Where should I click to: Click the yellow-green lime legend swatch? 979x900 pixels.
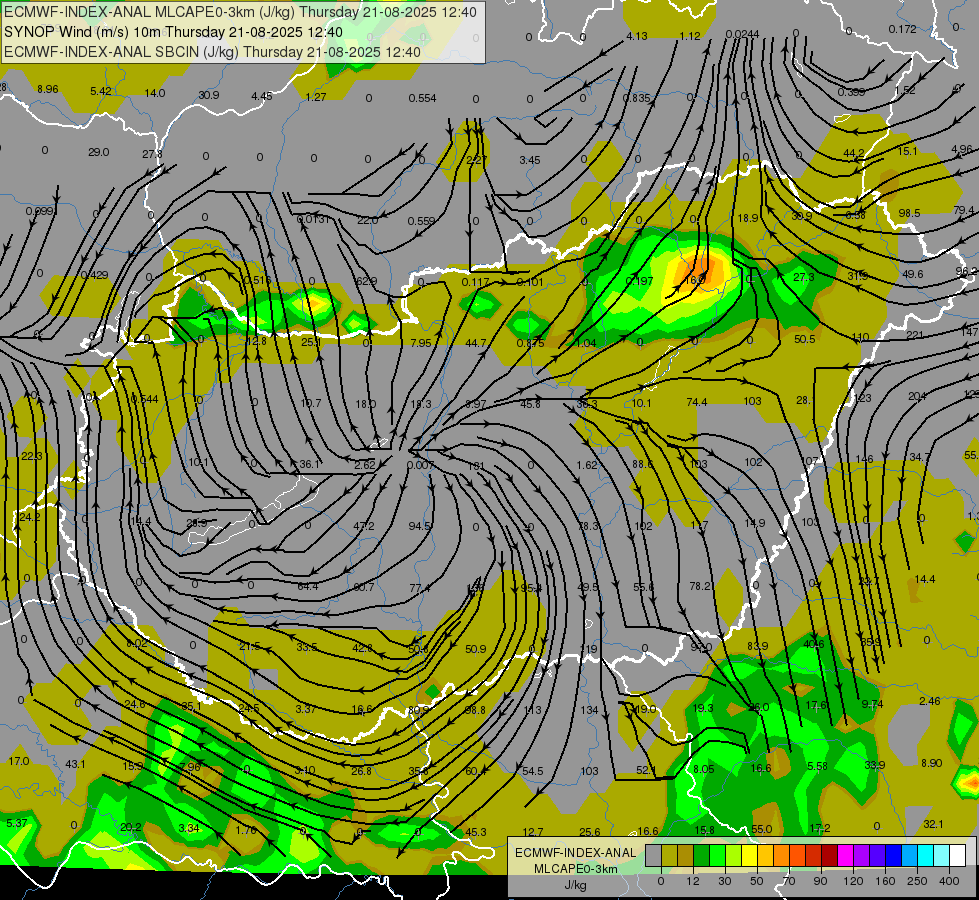[x=734, y=856]
